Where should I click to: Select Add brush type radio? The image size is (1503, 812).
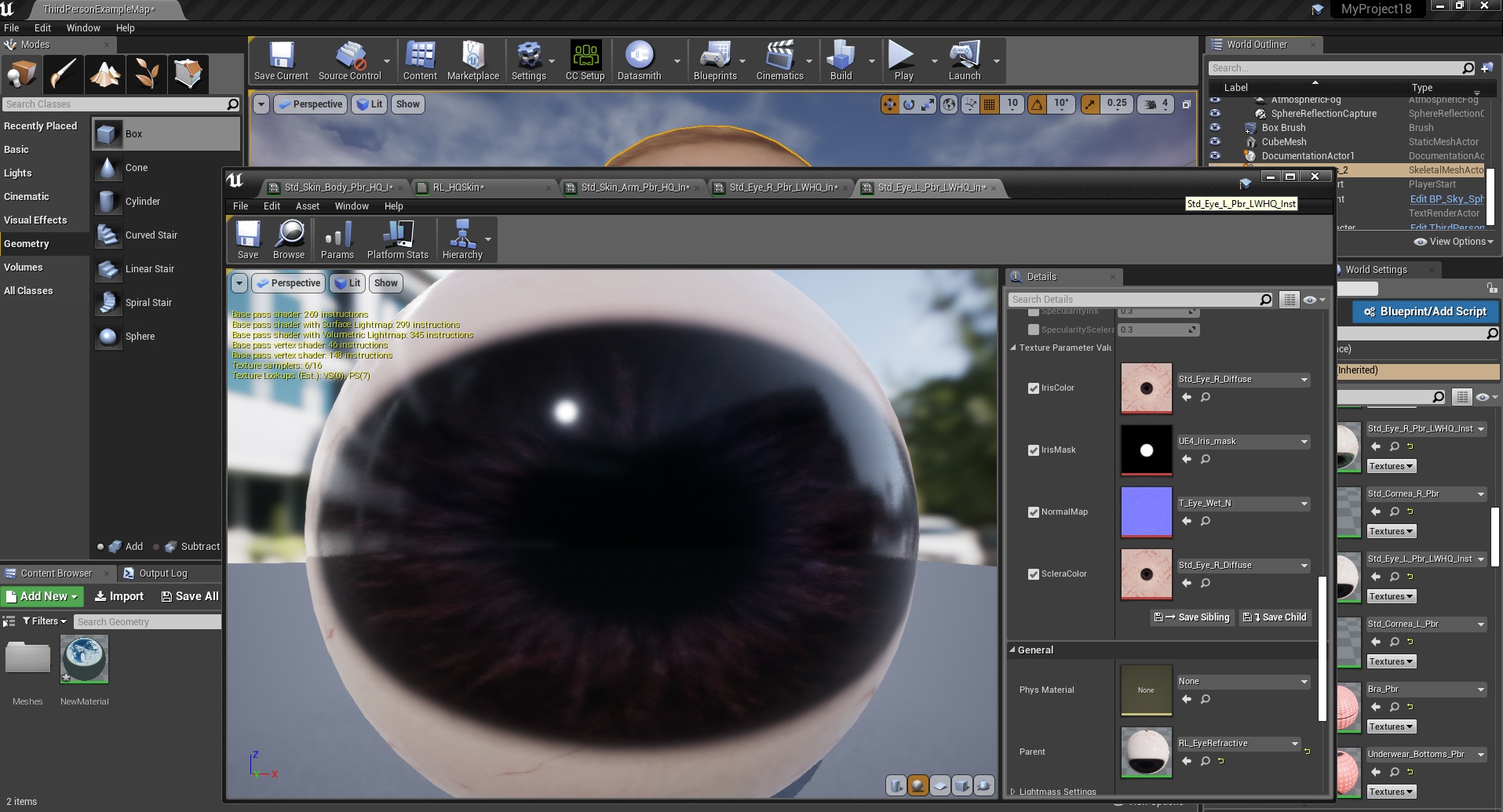[x=100, y=547]
